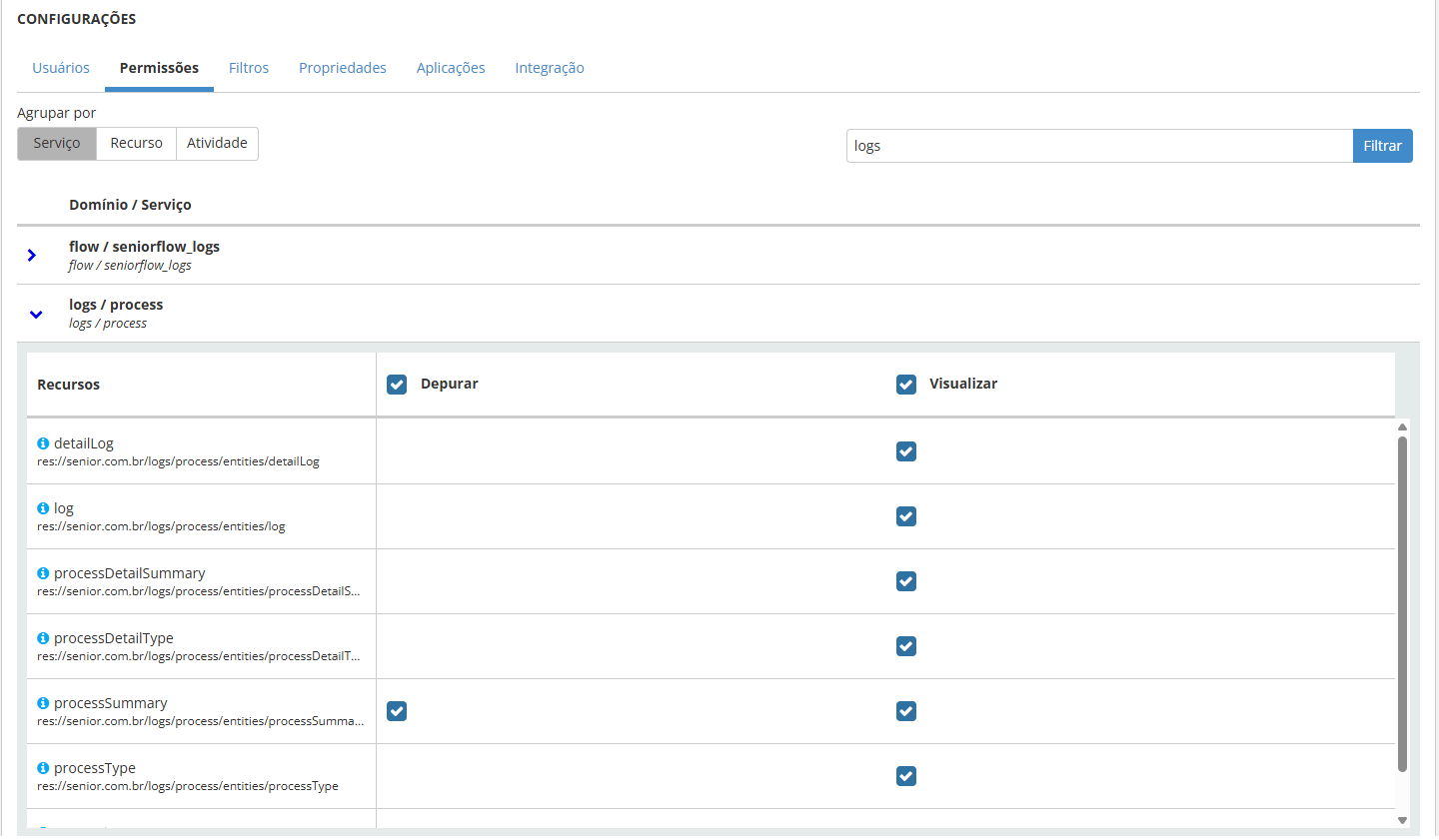Click the Filtrar button
This screenshot has height=840, width=1439.
tap(1382, 146)
